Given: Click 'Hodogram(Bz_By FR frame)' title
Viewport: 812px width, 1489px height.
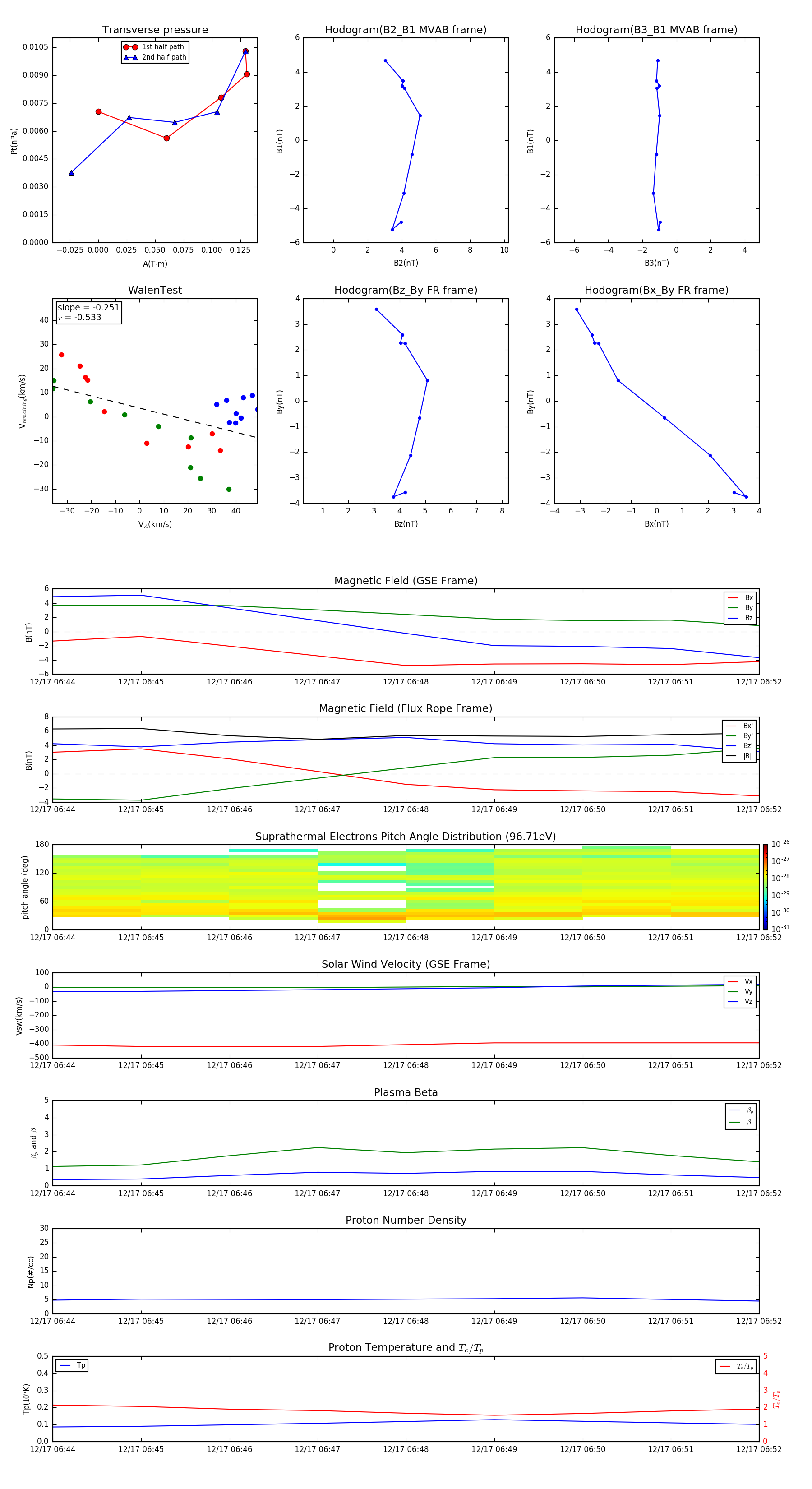Looking at the screenshot, I should pyautogui.click(x=406, y=290).
